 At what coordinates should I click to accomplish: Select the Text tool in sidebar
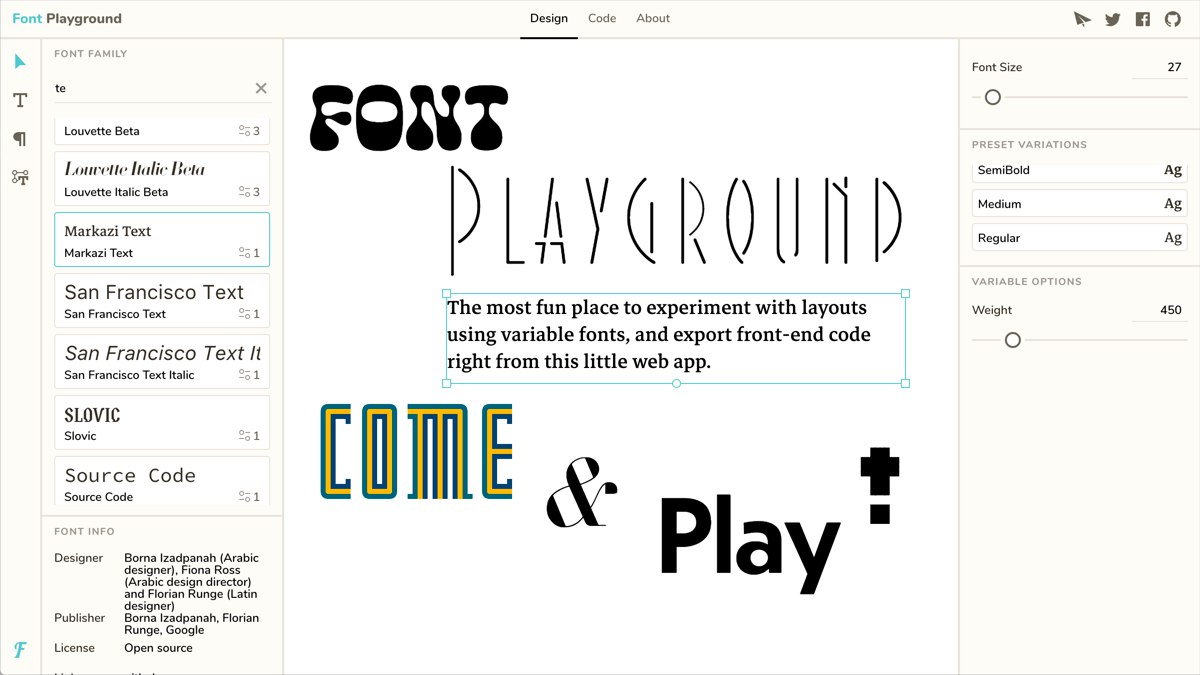click(20, 100)
